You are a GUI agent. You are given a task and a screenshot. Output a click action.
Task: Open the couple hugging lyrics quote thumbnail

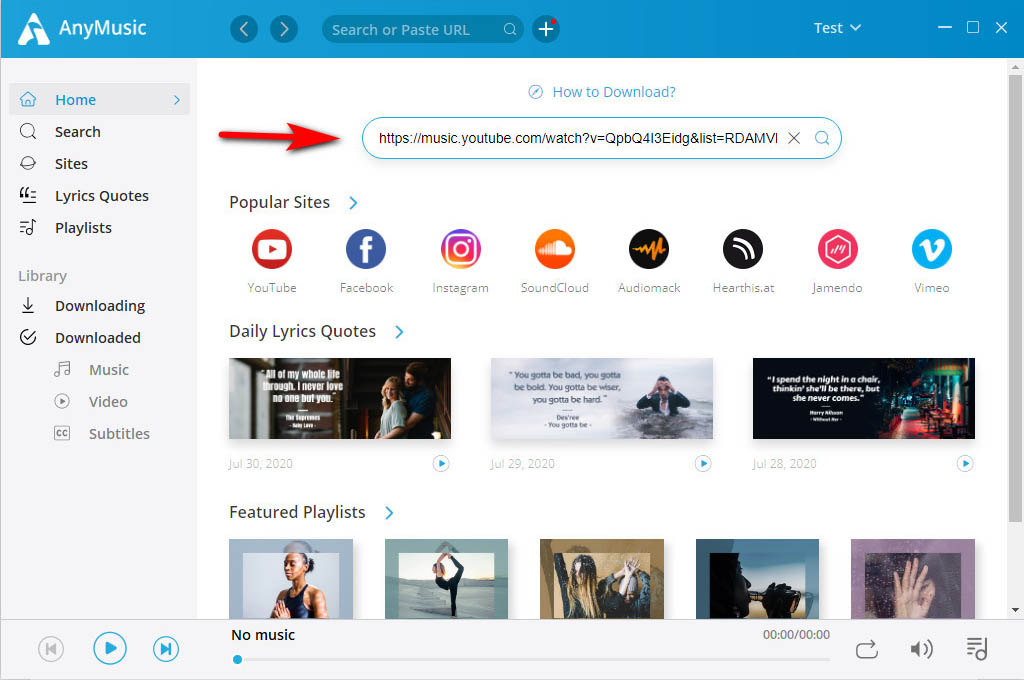tap(340, 398)
